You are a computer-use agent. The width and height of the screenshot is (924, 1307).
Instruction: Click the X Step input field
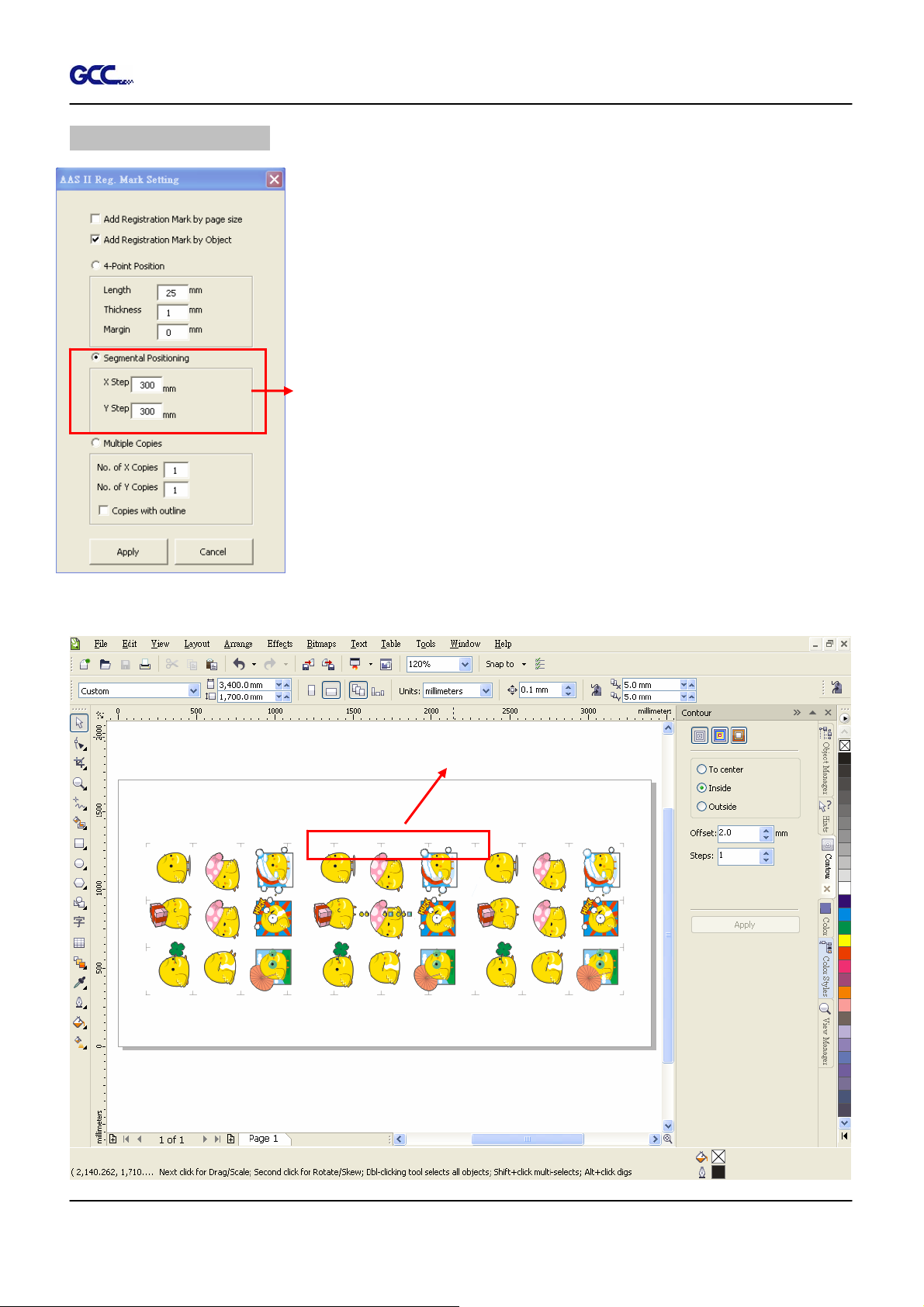(x=147, y=385)
